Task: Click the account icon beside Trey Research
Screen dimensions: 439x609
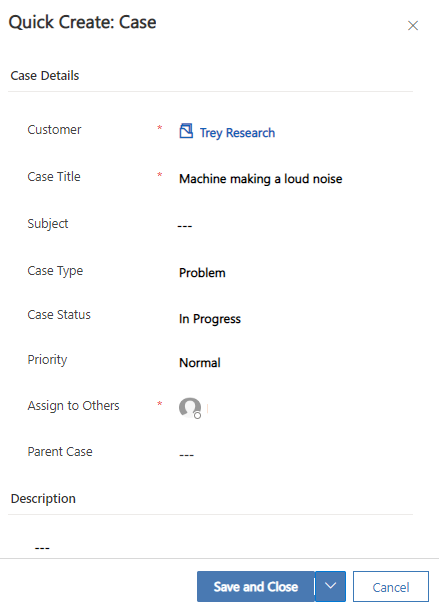Action: tap(186, 131)
